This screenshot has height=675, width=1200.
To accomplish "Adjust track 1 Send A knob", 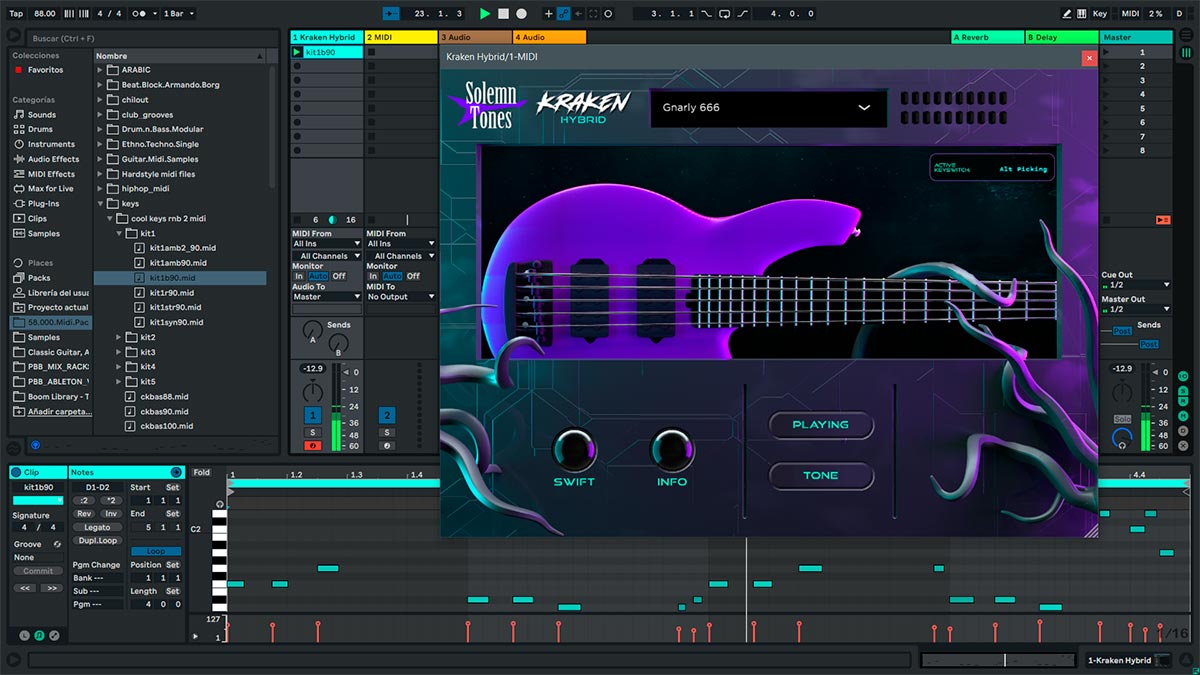I will [312, 330].
